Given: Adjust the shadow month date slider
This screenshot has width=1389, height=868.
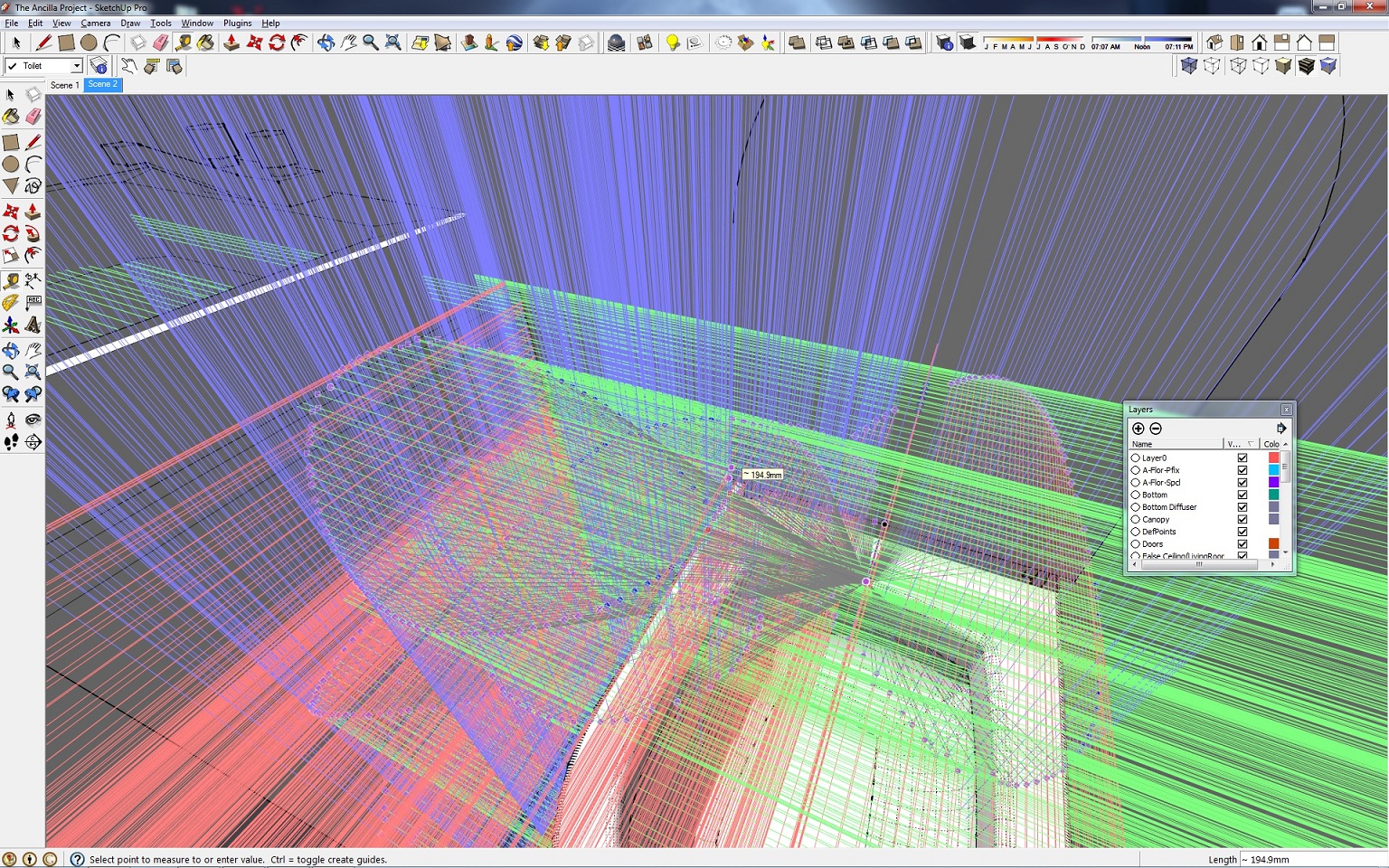Looking at the screenshot, I should [x=1035, y=40].
